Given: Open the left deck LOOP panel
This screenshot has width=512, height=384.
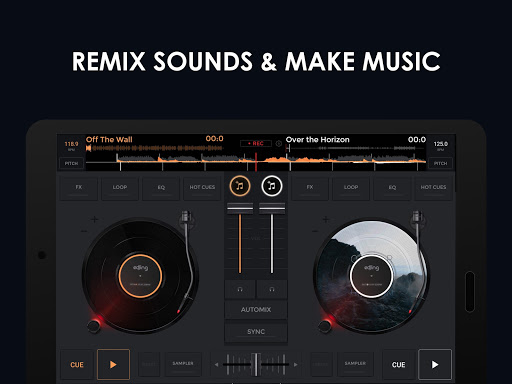Looking at the screenshot, I should [x=120, y=188].
